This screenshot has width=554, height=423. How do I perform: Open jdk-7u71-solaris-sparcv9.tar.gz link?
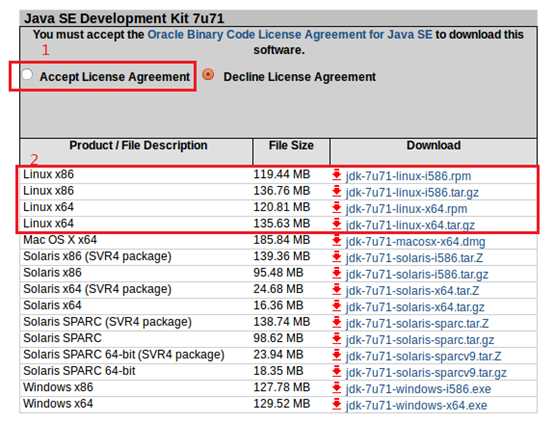pyautogui.click(x=426, y=373)
